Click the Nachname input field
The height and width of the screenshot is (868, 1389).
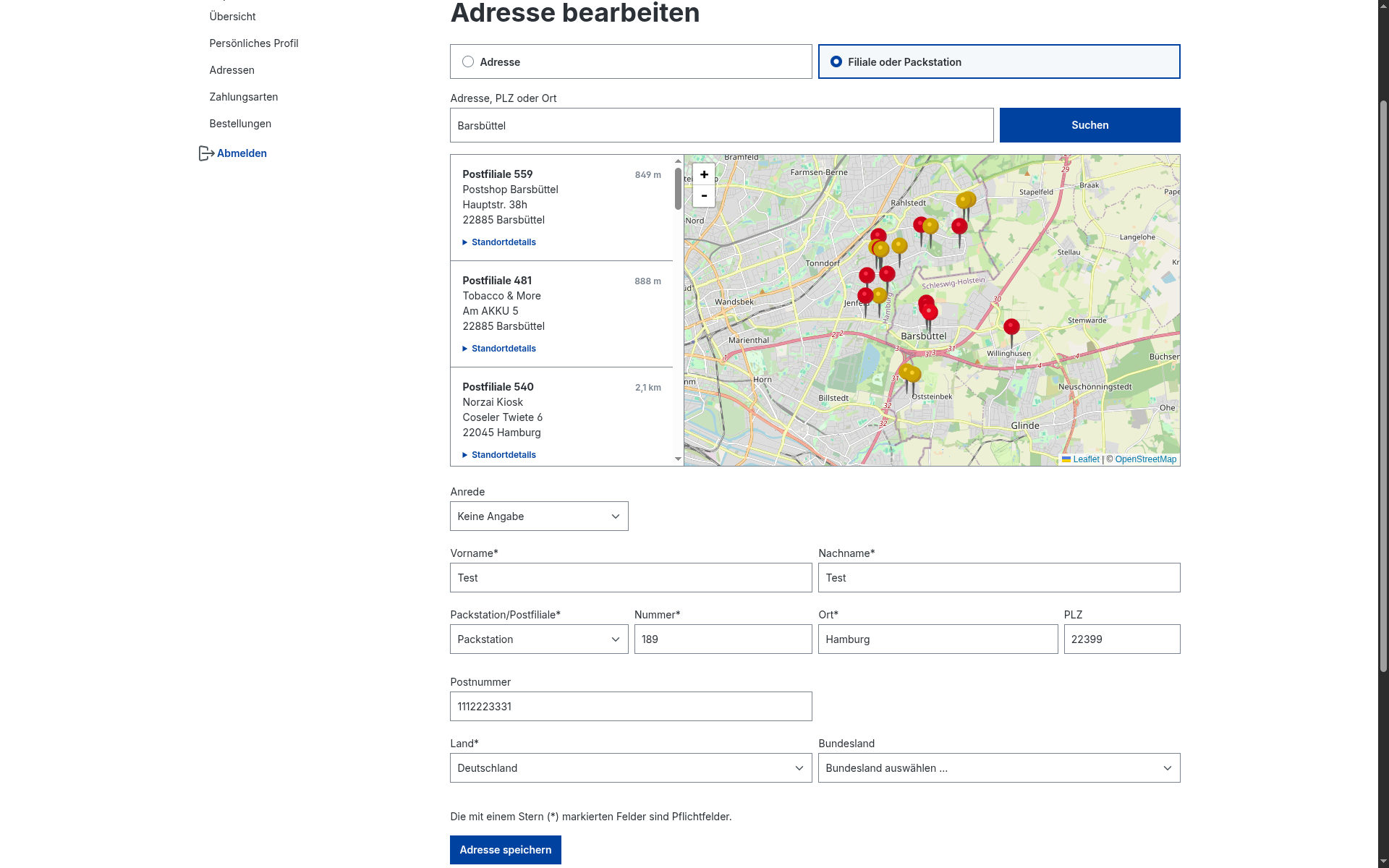click(x=999, y=578)
